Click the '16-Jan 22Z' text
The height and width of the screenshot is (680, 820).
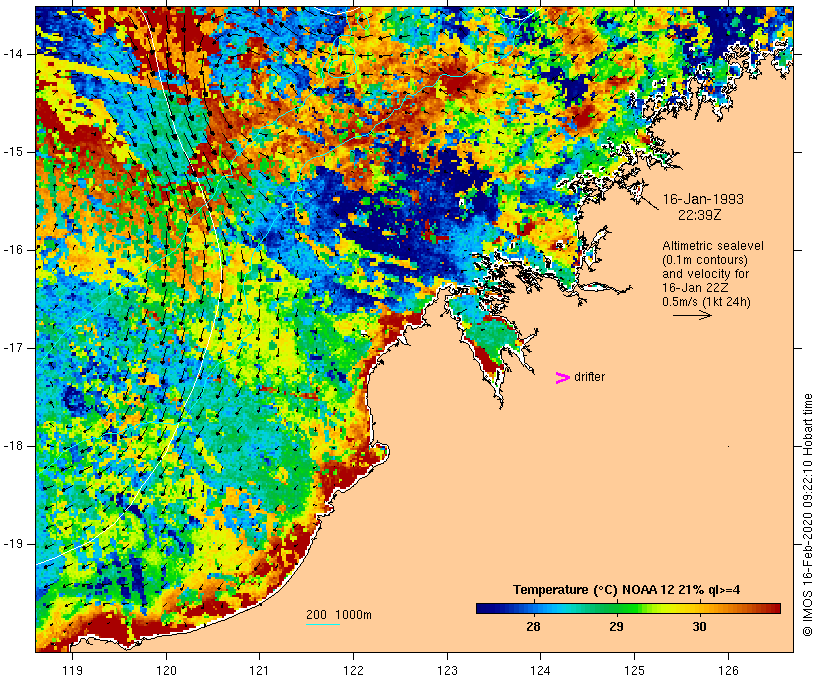pos(696,288)
